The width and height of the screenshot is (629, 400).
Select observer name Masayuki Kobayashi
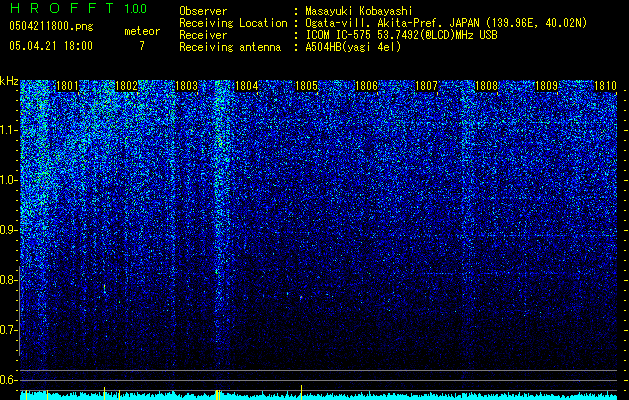(359, 11)
